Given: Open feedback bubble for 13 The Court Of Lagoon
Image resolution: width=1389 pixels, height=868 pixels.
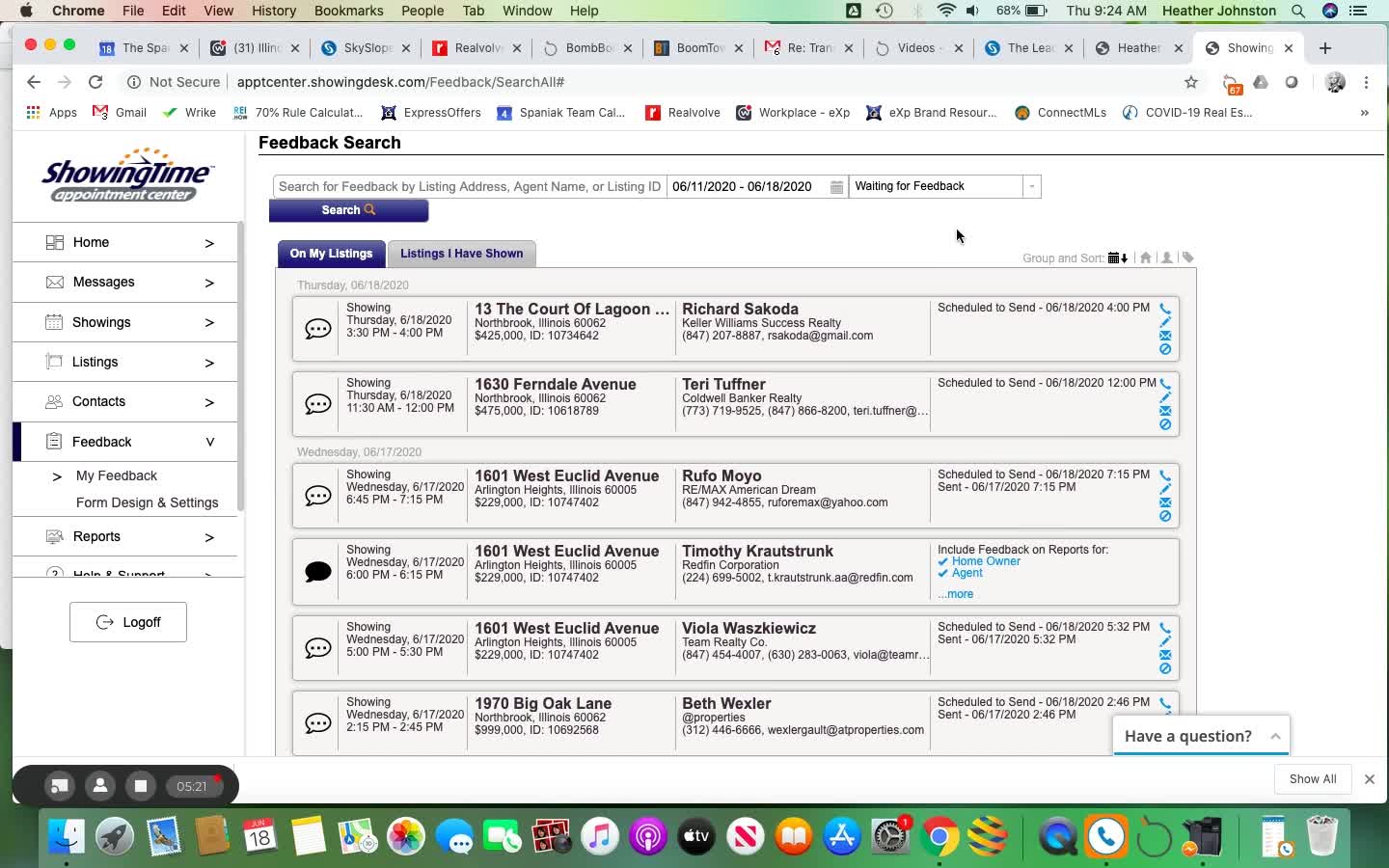Looking at the screenshot, I should (317, 329).
